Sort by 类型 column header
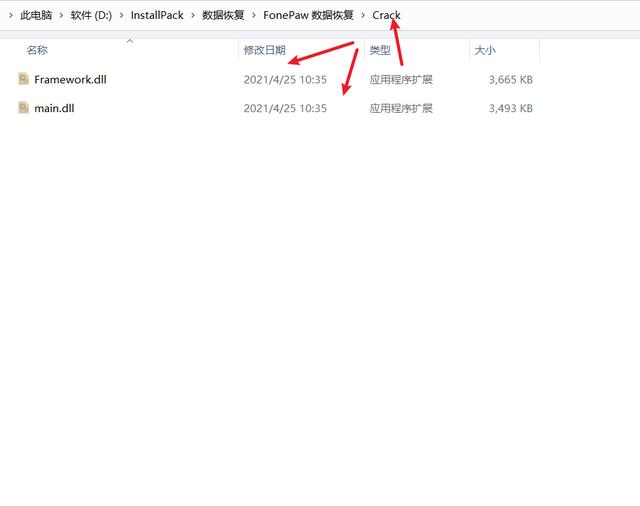The height and width of the screenshot is (506, 640). (380, 50)
